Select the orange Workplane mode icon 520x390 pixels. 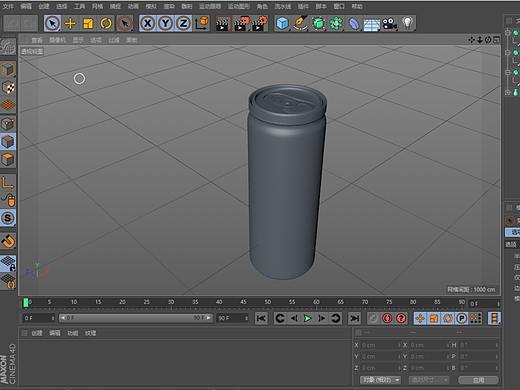click(x=8, y=106)
